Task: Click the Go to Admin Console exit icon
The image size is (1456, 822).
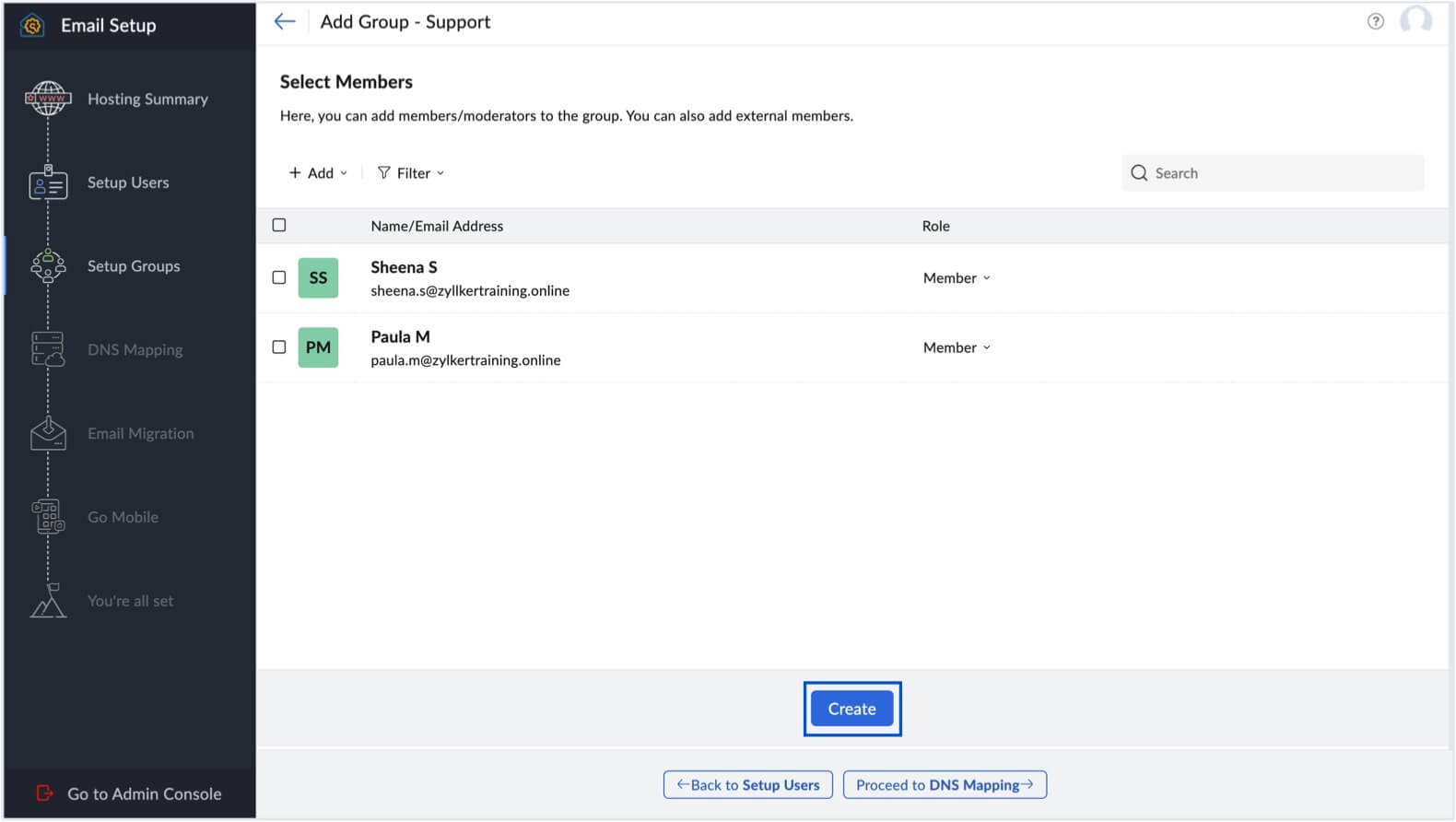Action: click(x=44, y=793)
